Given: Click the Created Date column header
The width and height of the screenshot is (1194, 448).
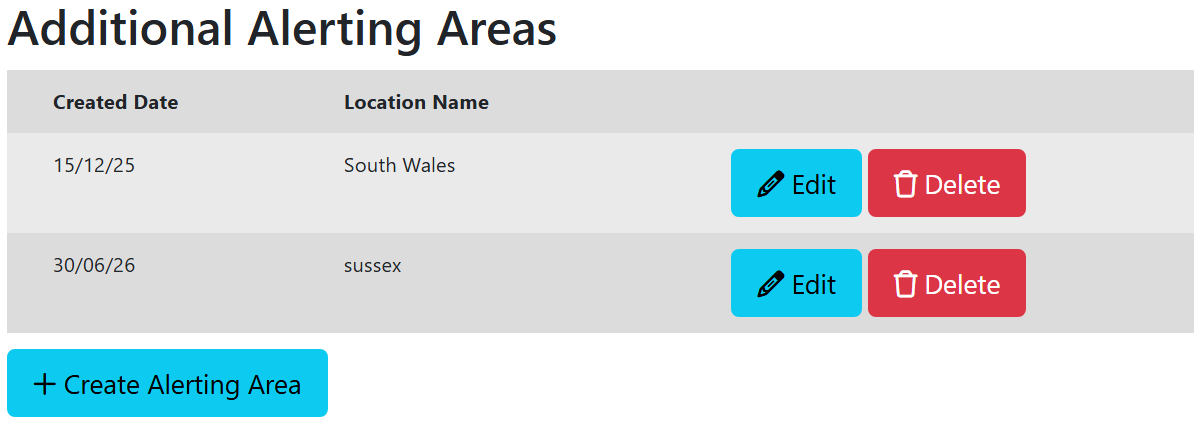Looking at the screenshot, I should tap(116, 102).
